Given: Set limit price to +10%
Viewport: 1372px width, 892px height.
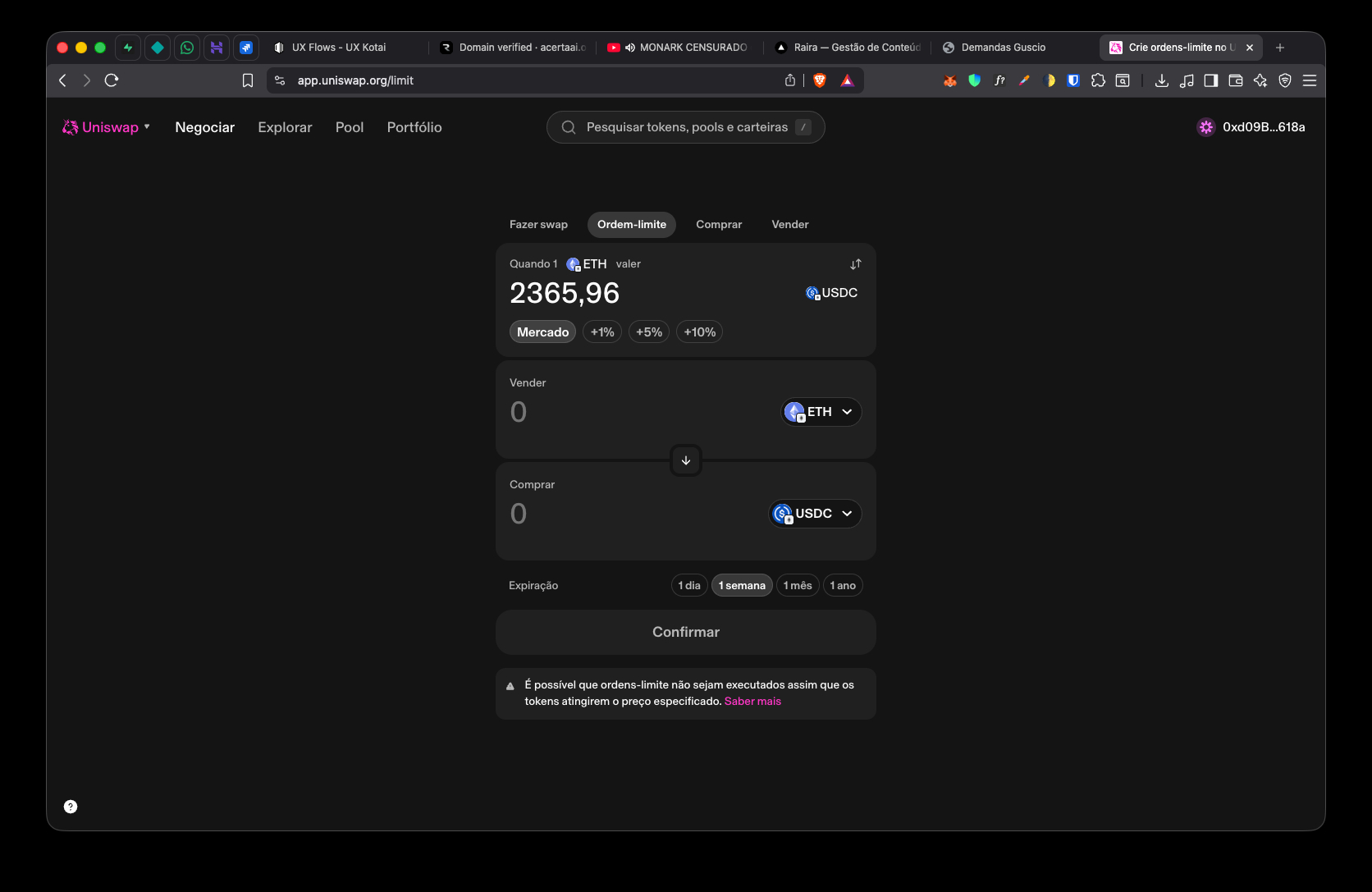Looking at the screenshot, I should click(700, 332).
